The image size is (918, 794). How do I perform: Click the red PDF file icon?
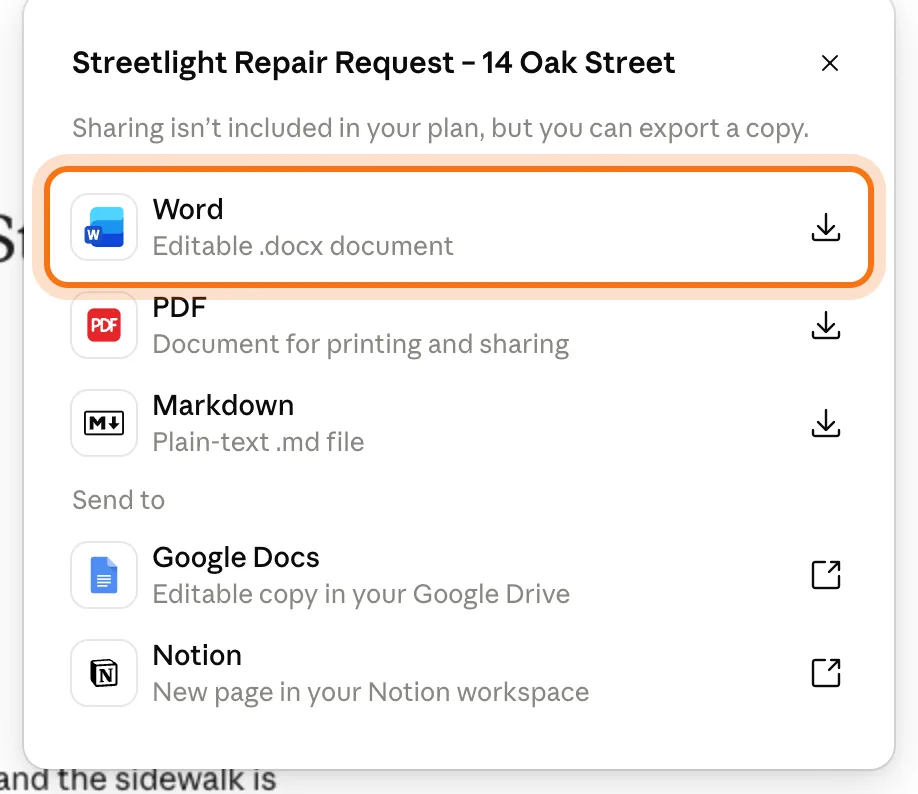click(104, 325)
